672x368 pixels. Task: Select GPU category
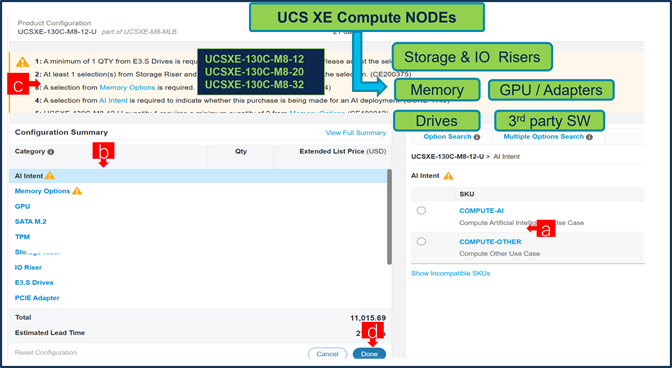[22, 206]
